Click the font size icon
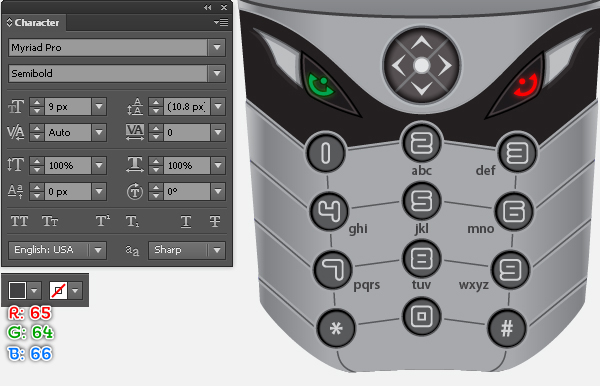The width and height of the screenshot is (600, 386). (16, 107)
